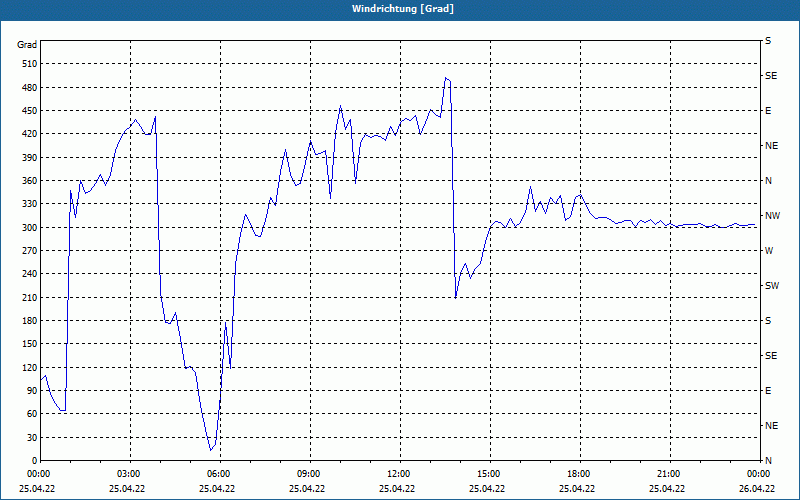Pick the 420 y-axis tick label

coord(30,134)
